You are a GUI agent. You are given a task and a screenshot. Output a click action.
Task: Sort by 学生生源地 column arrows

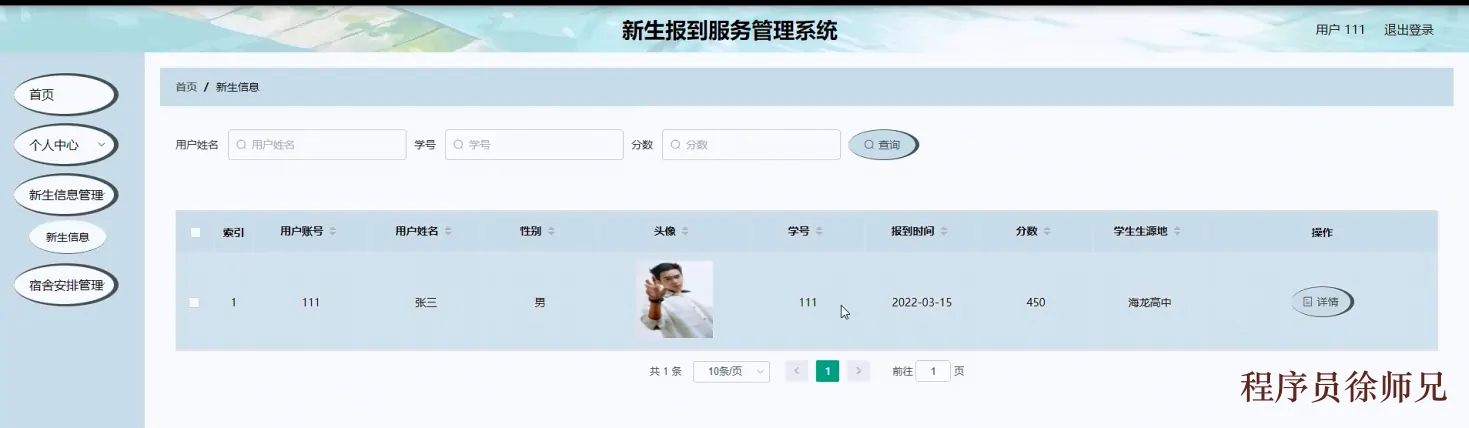(x=1177, y=231)
